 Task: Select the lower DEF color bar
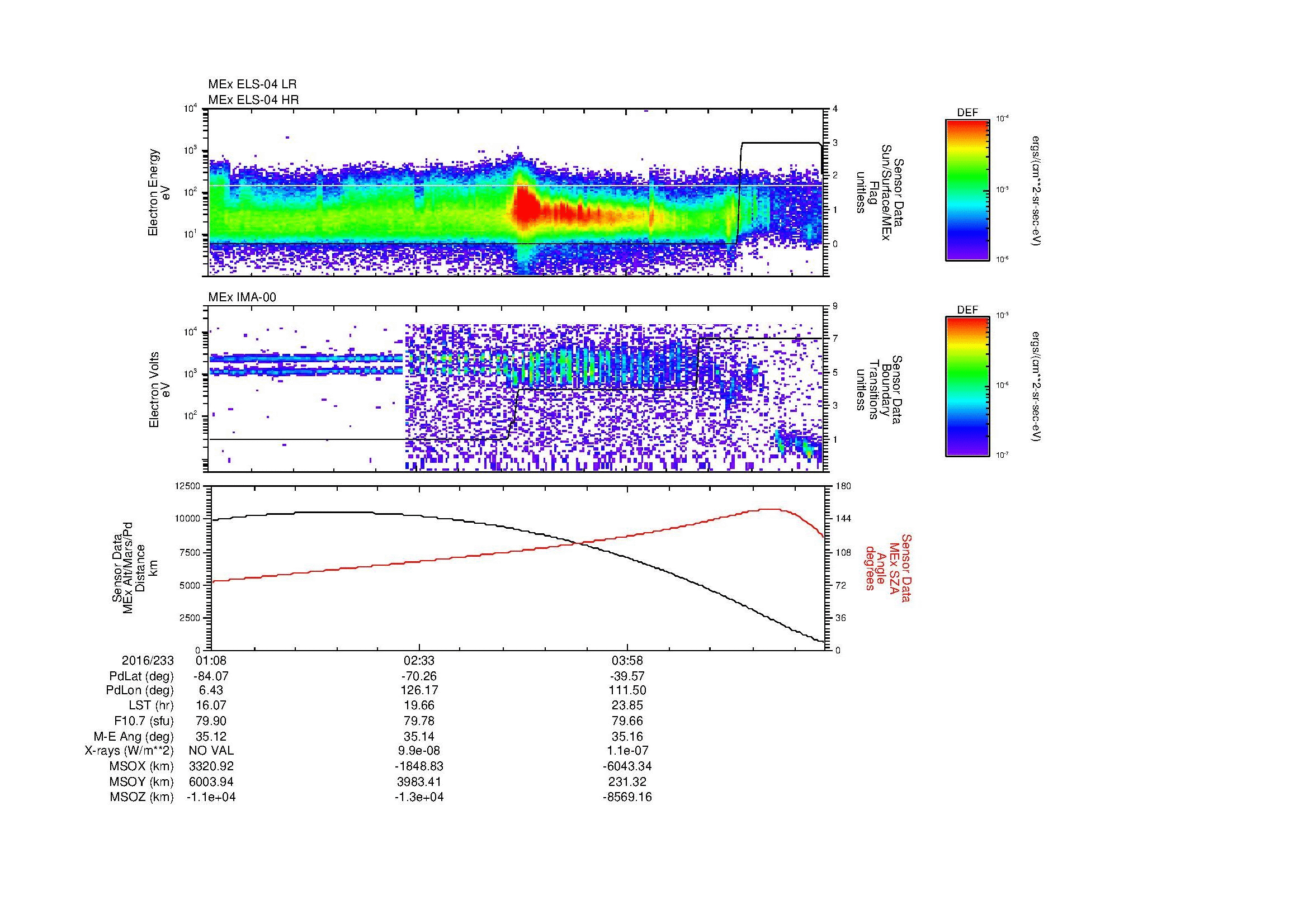(x=967, y=387)
